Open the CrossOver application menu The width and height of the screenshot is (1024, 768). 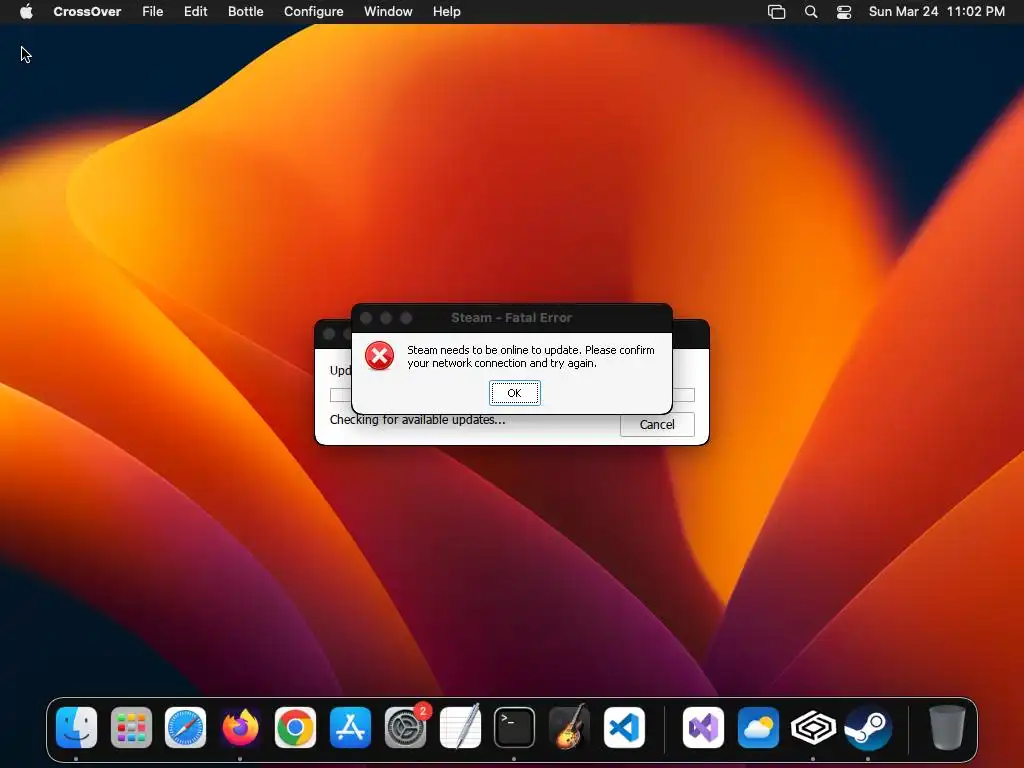pos(87,12)
